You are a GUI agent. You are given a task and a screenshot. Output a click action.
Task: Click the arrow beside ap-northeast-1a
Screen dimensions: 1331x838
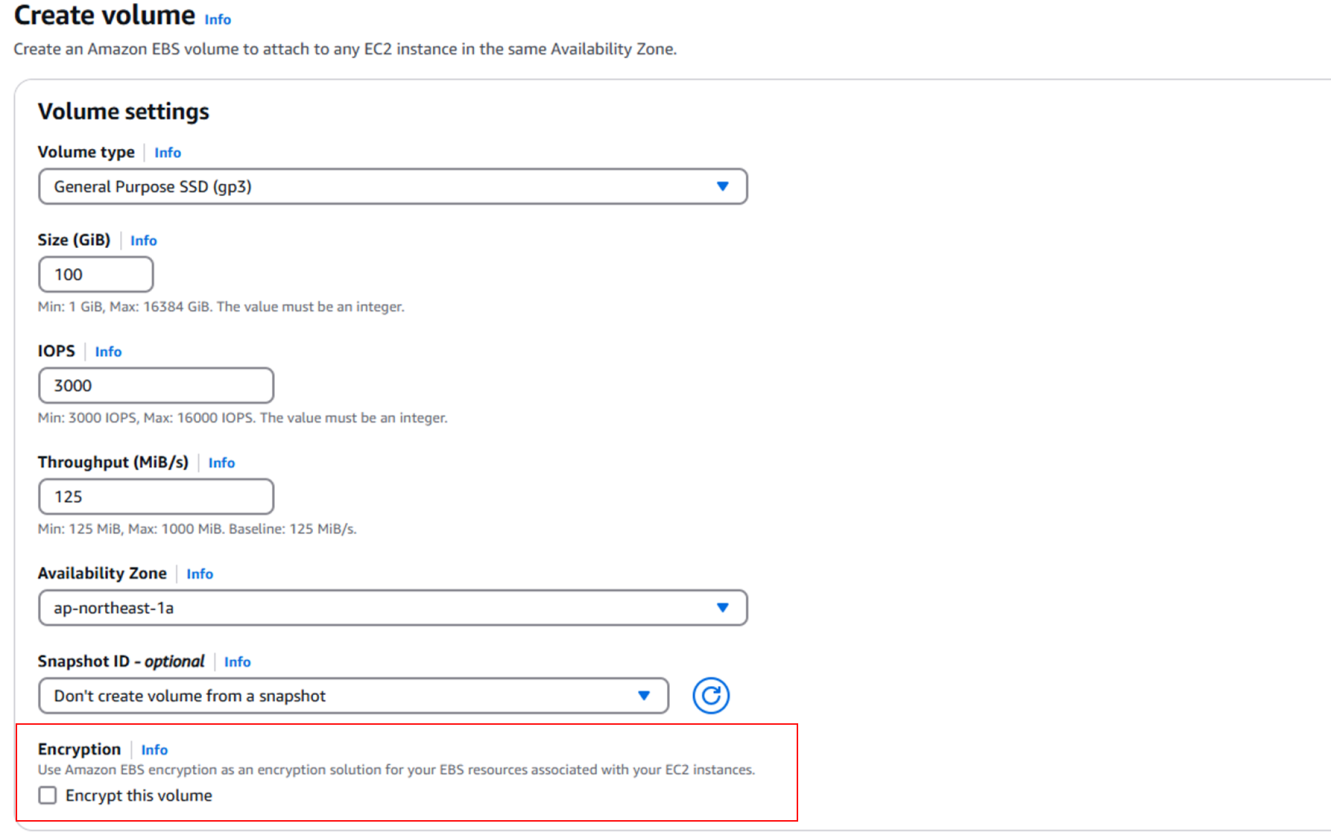coord(722,608)
